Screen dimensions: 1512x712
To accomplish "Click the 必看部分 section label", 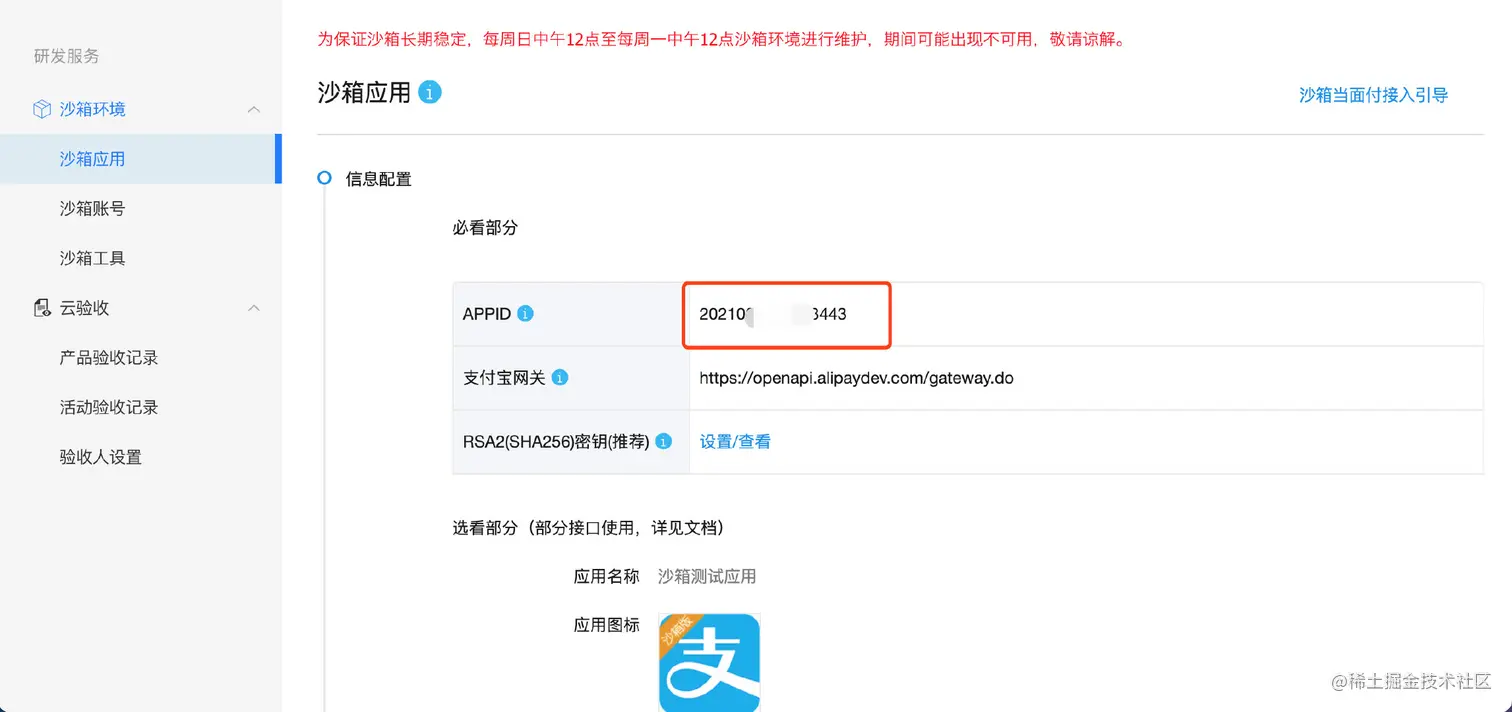I will (485, 228).
